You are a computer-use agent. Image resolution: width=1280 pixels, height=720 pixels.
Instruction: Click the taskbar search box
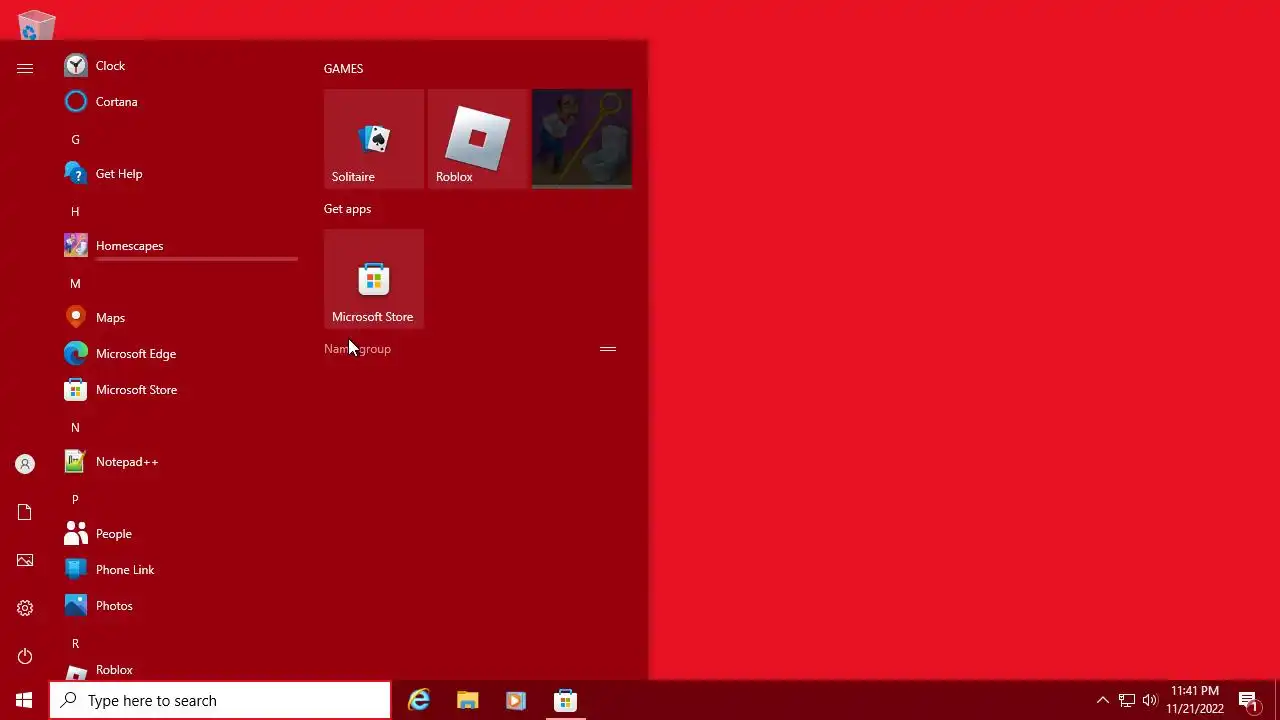click(x=220, y=700)
